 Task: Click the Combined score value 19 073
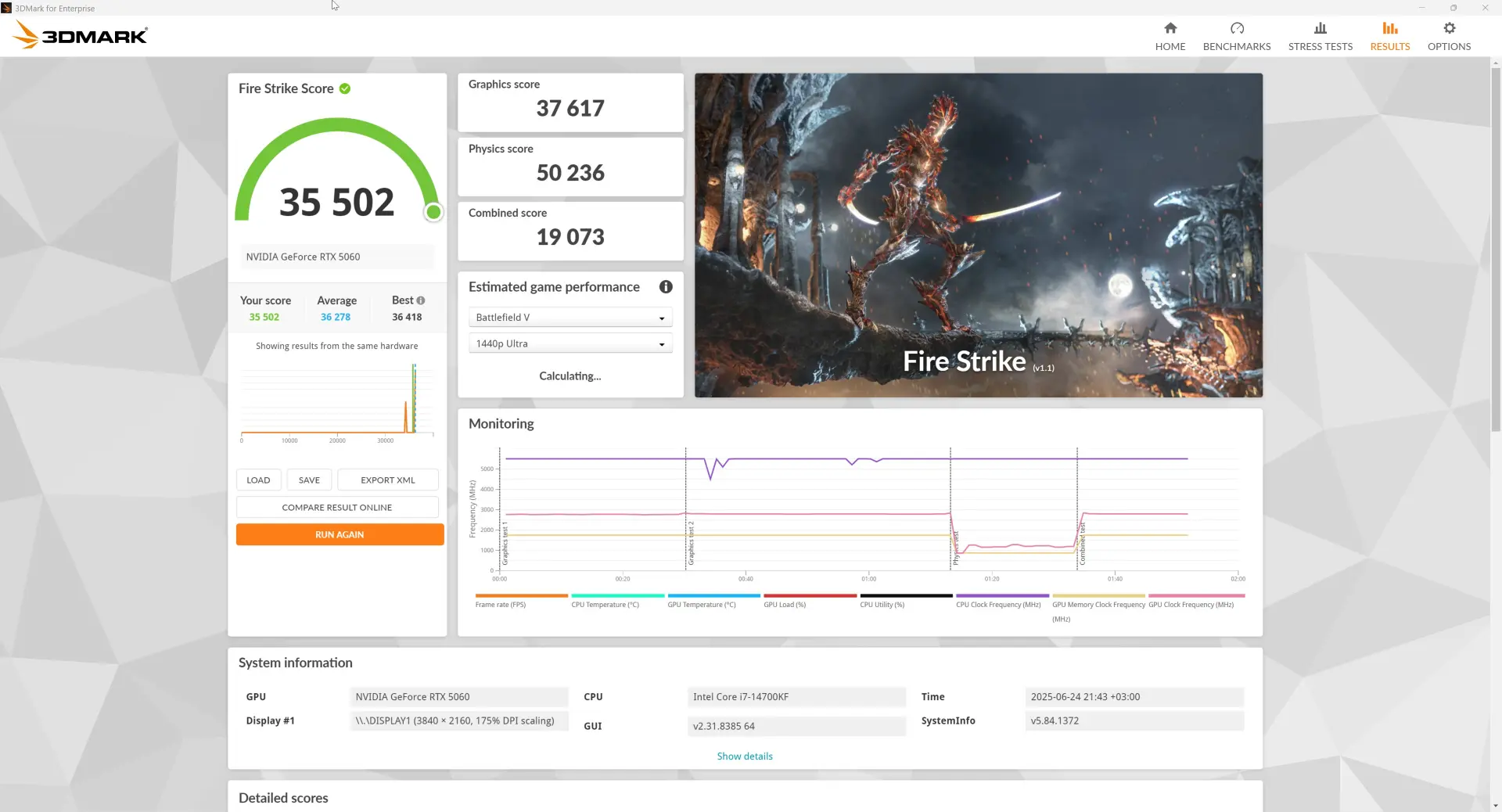click(570, 237)
